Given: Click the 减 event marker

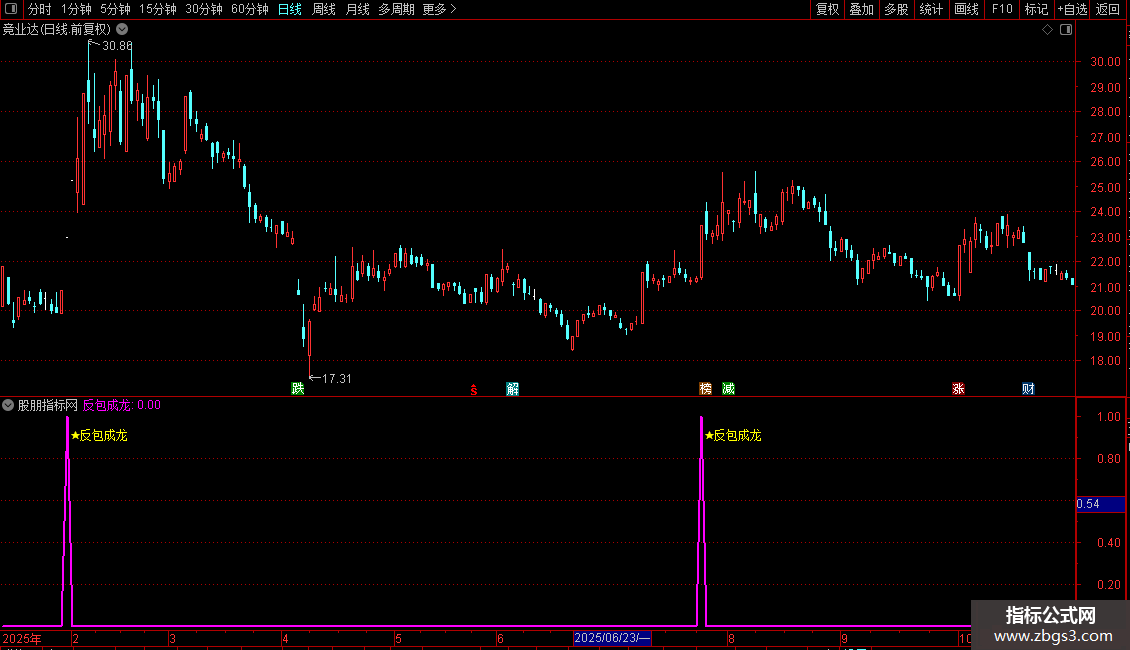Looking at the screenshot, I should tap(729, 388).
